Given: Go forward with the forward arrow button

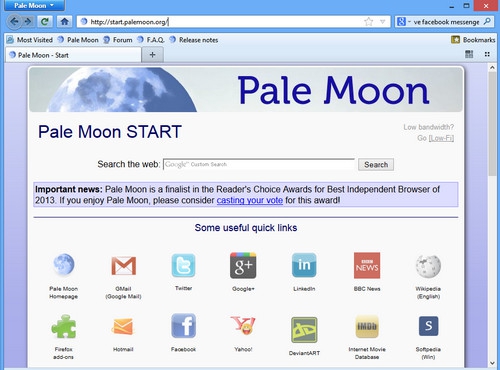Looking at the screenshot, I should coord(28,22).
